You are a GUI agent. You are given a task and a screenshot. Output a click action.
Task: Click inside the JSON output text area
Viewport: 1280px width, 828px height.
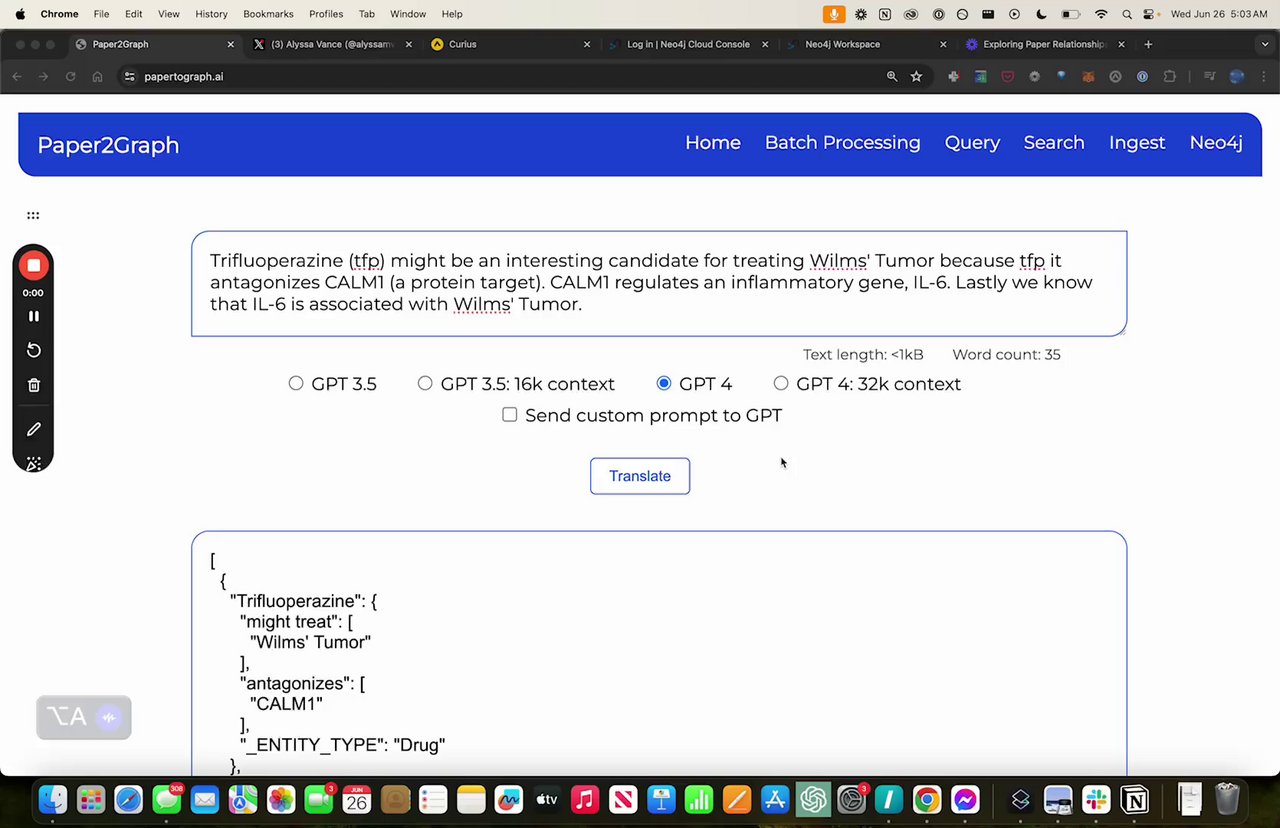click(659, 653)
